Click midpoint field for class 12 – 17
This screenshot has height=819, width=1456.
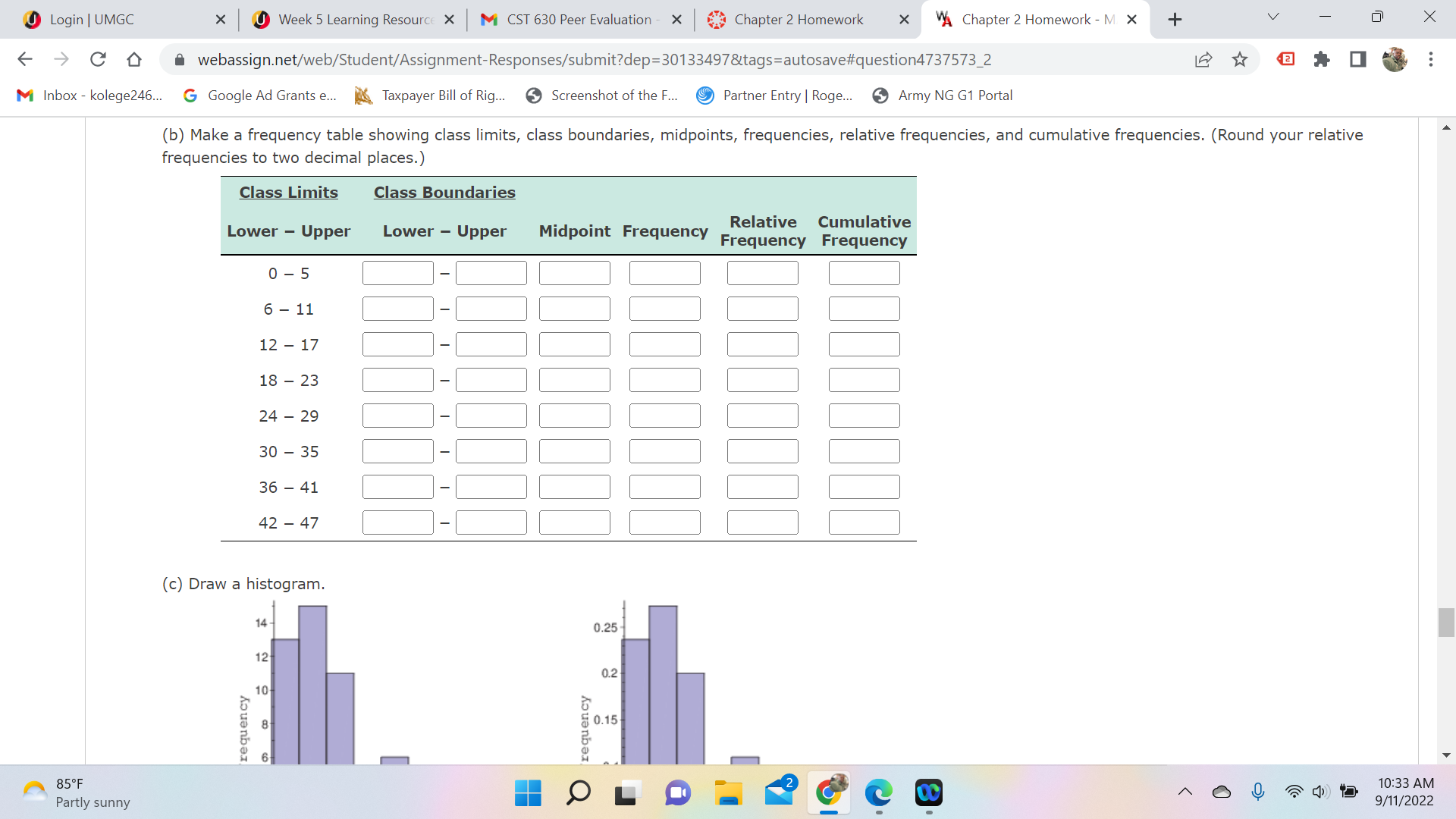(574, 344)
